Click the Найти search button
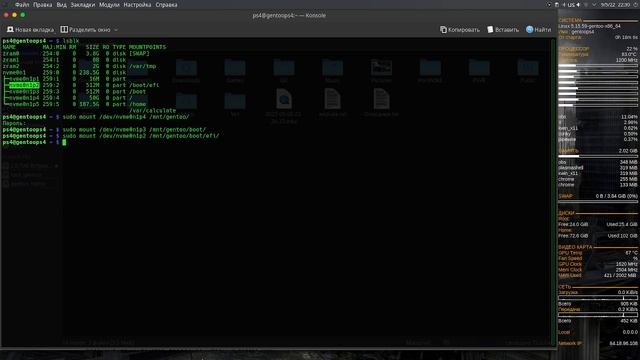 click(538, 30)
